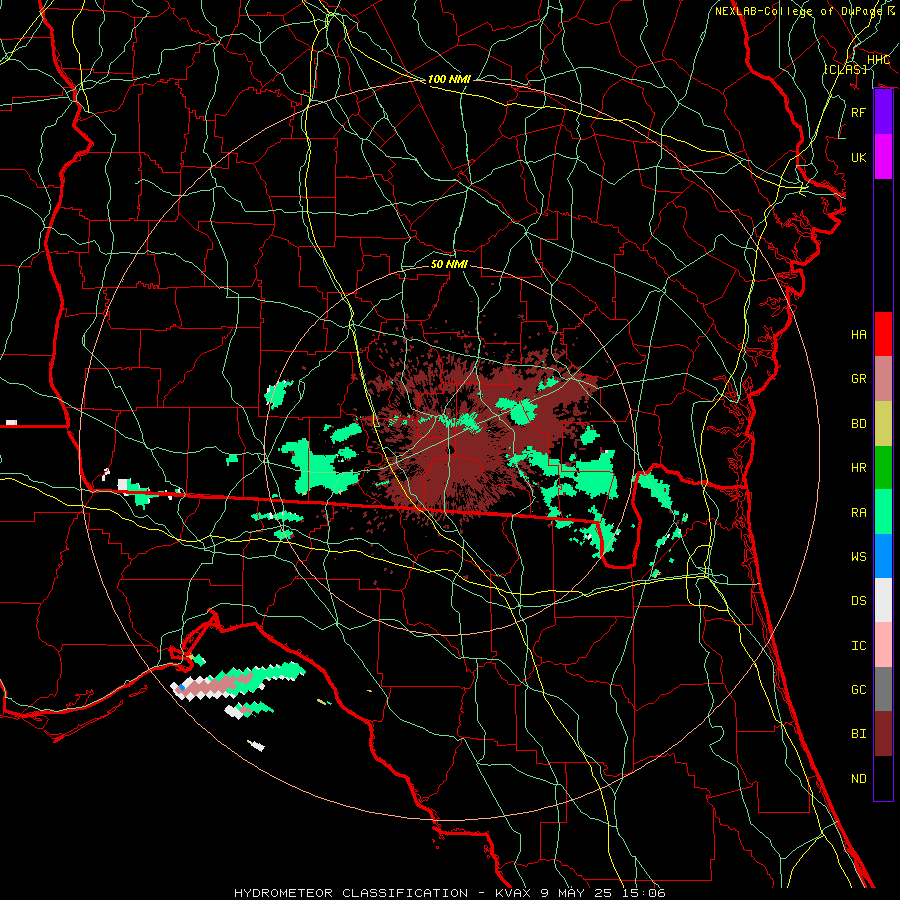Click the dusty pink GR legend swatch

pyautogui.click(x=883, y=378)
